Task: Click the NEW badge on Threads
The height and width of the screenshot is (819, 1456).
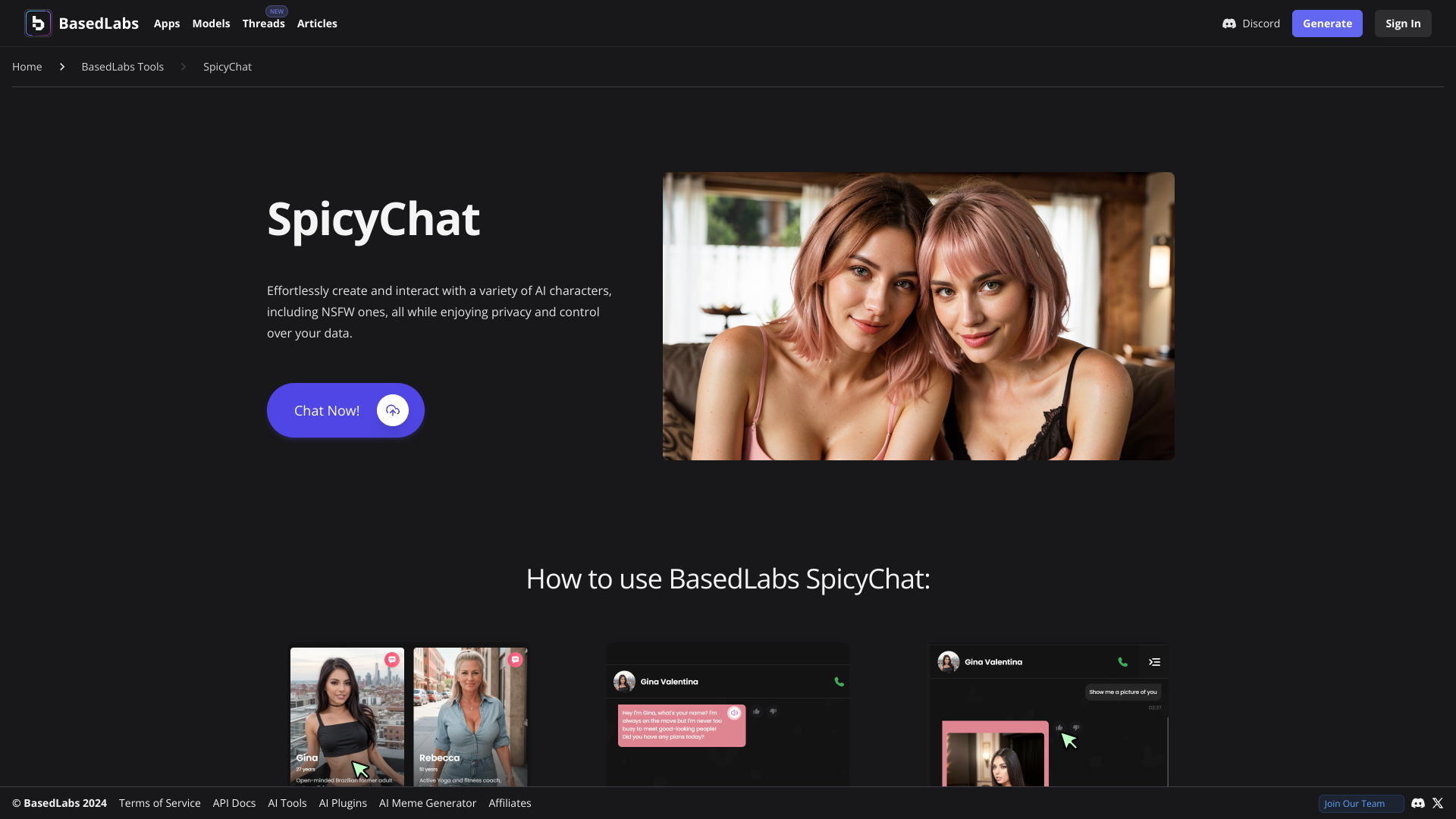Action: tap(276, 10)
